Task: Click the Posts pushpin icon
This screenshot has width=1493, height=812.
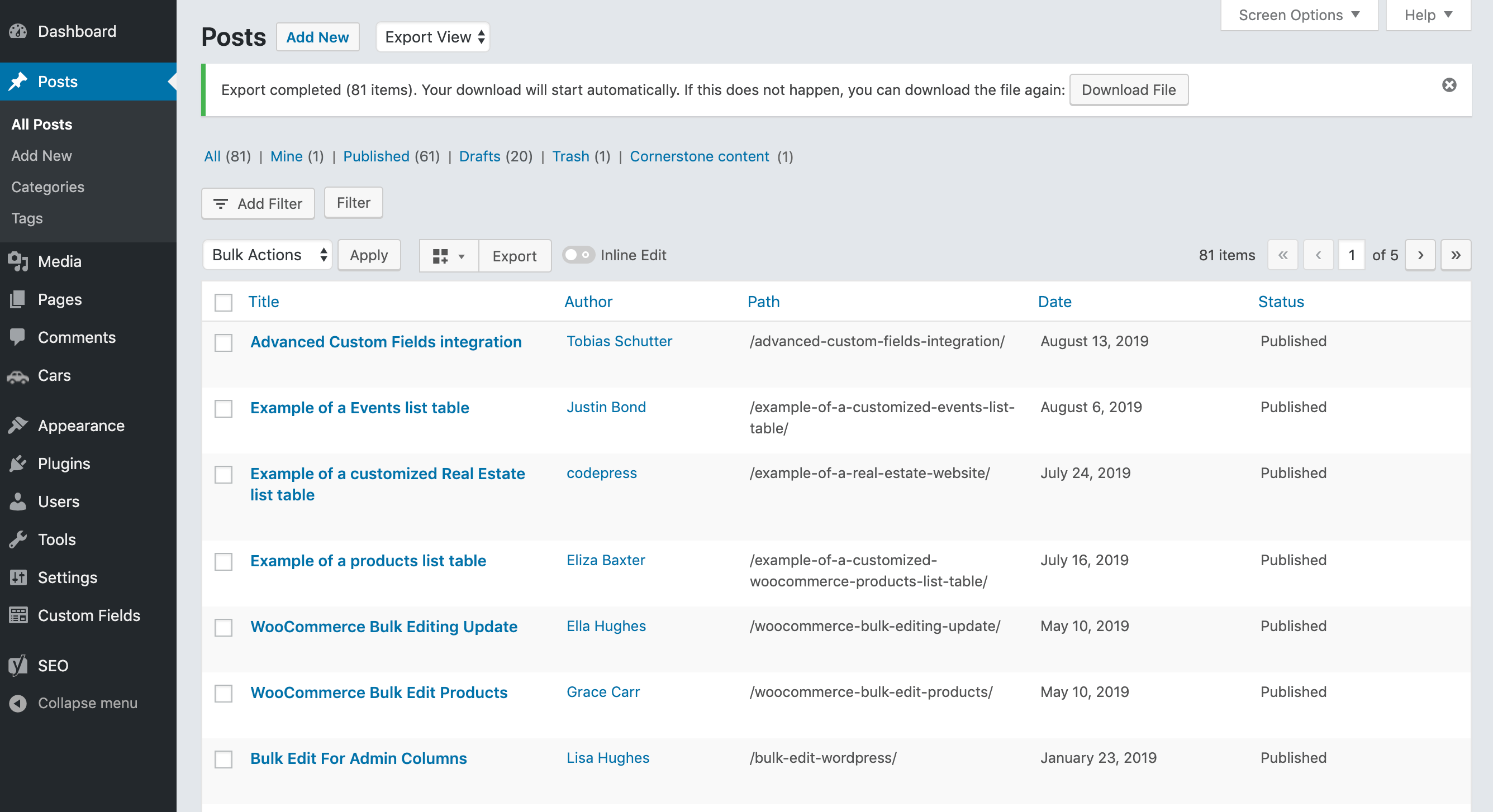Action: click(x=18, y=82)
